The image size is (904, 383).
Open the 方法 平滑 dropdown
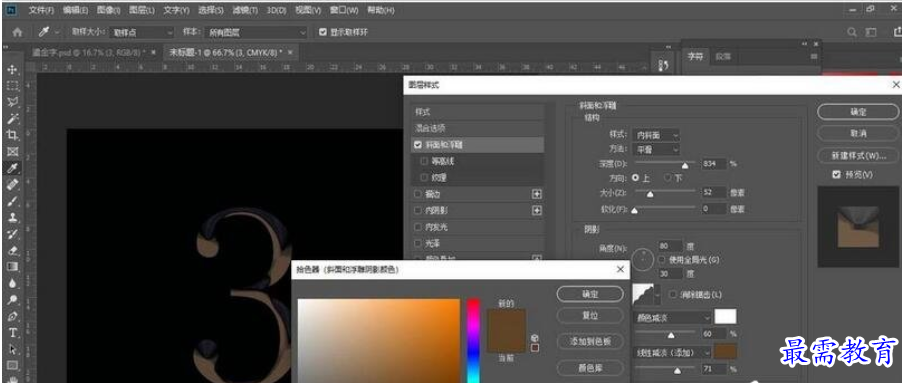click(x=656, y=149)
